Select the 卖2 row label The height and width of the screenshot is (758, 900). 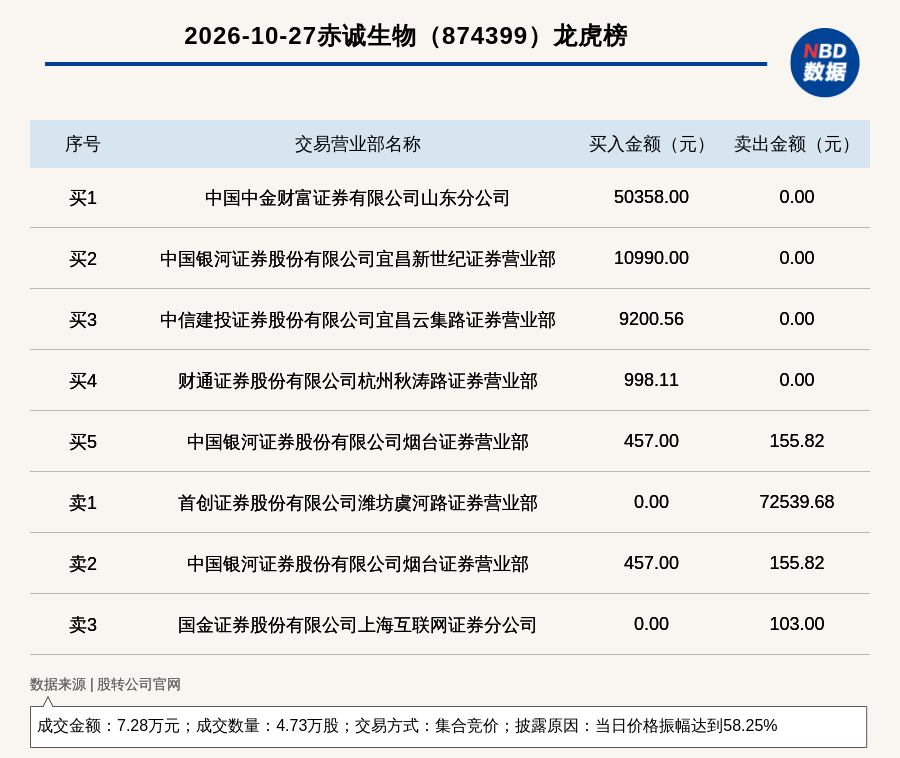83,564
